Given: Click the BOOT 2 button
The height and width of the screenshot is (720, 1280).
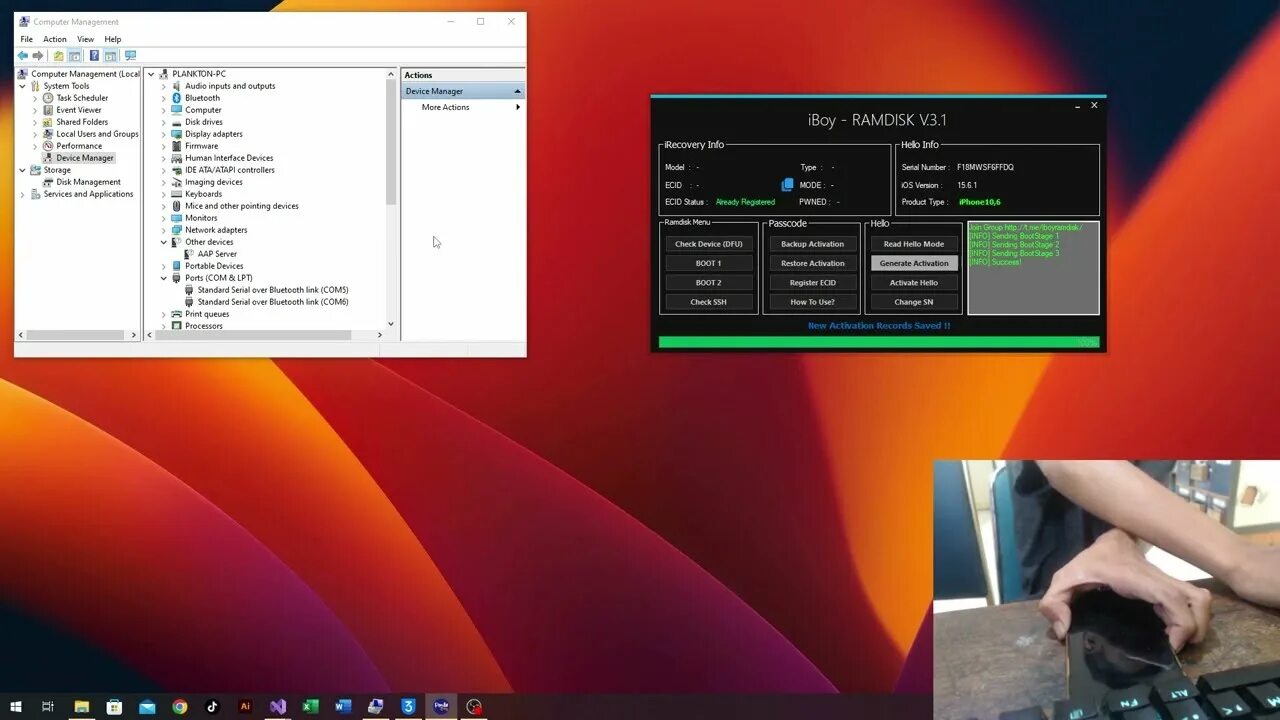Looking at the screenshot, I should coord(709,282).
